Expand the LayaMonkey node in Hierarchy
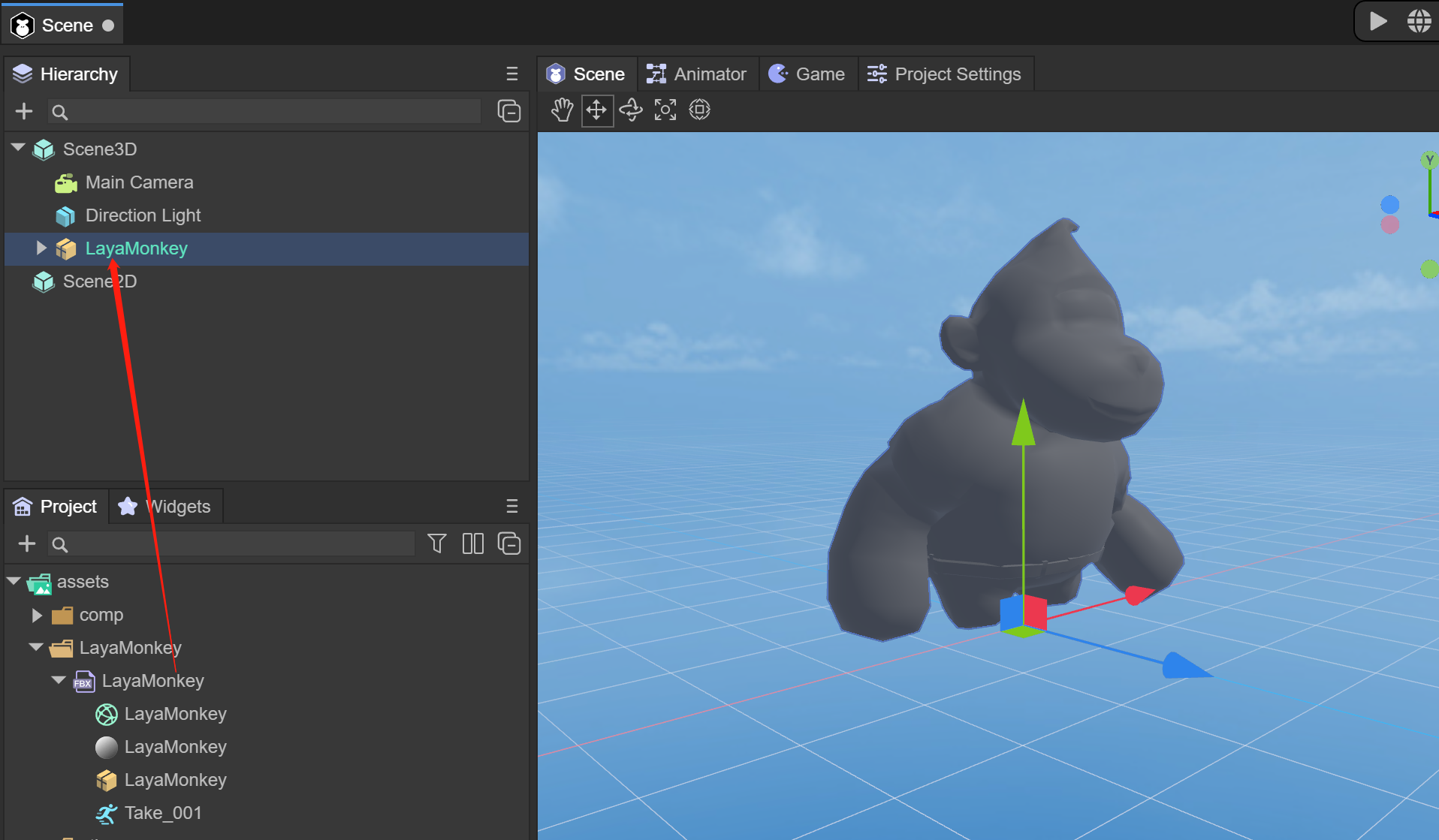The image size is (1439, 840). click(x=41, y=248)
